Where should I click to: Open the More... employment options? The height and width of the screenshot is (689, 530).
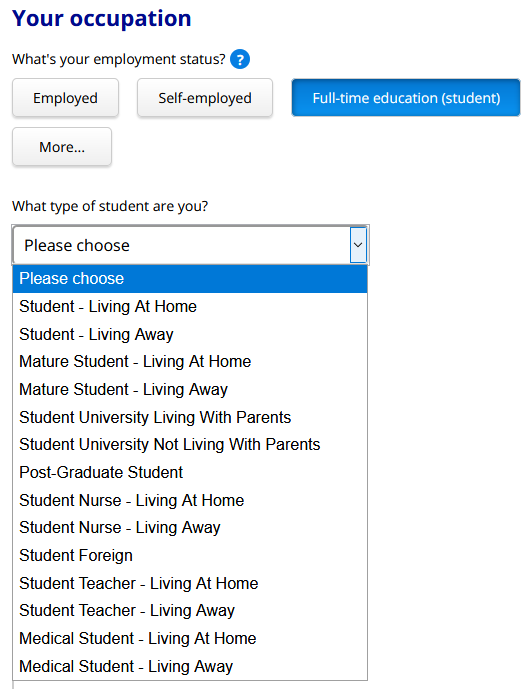(x=62, y=147)
